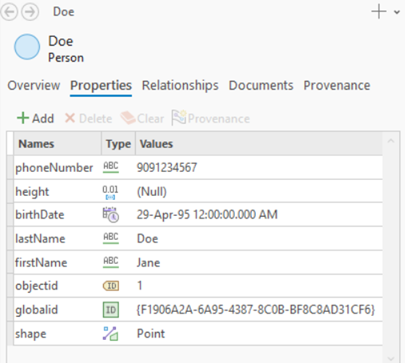Open the Relationships tab
405x363 pixels.
click(x=180, y=85)
